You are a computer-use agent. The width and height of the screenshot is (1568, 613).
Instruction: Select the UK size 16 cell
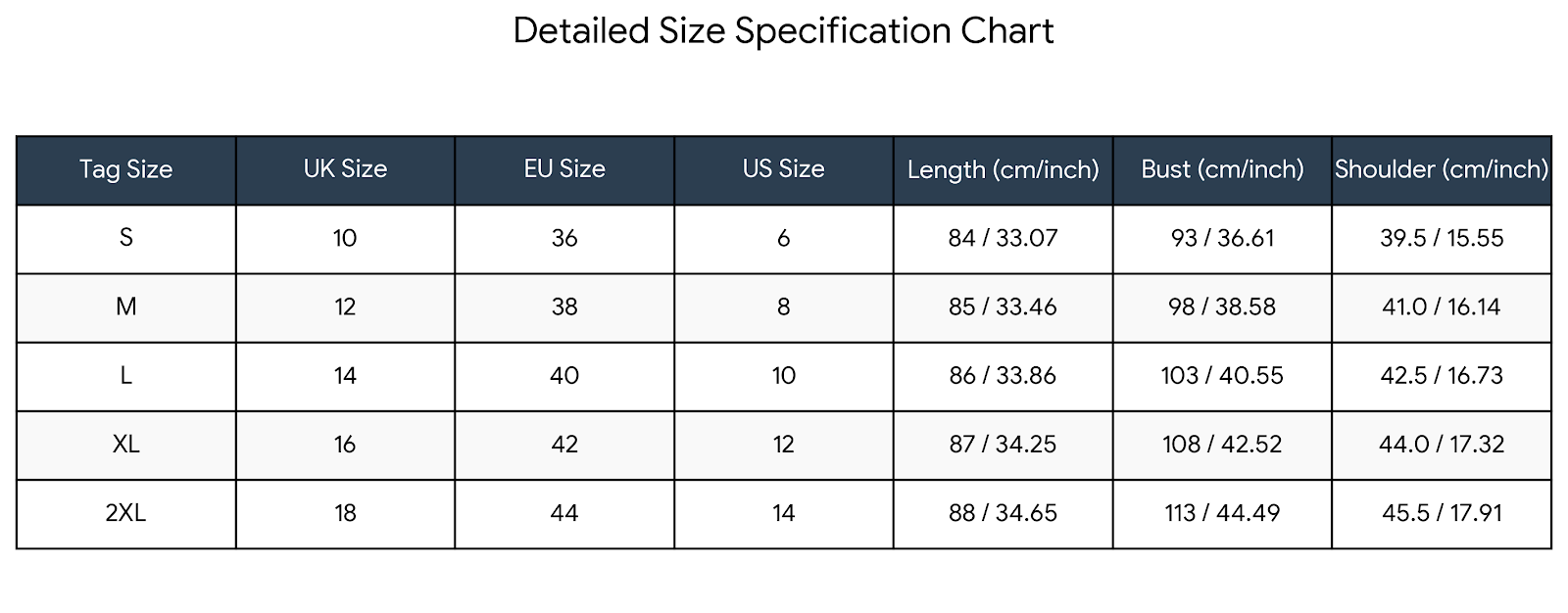pyautogui.click(x=345, y=445)
